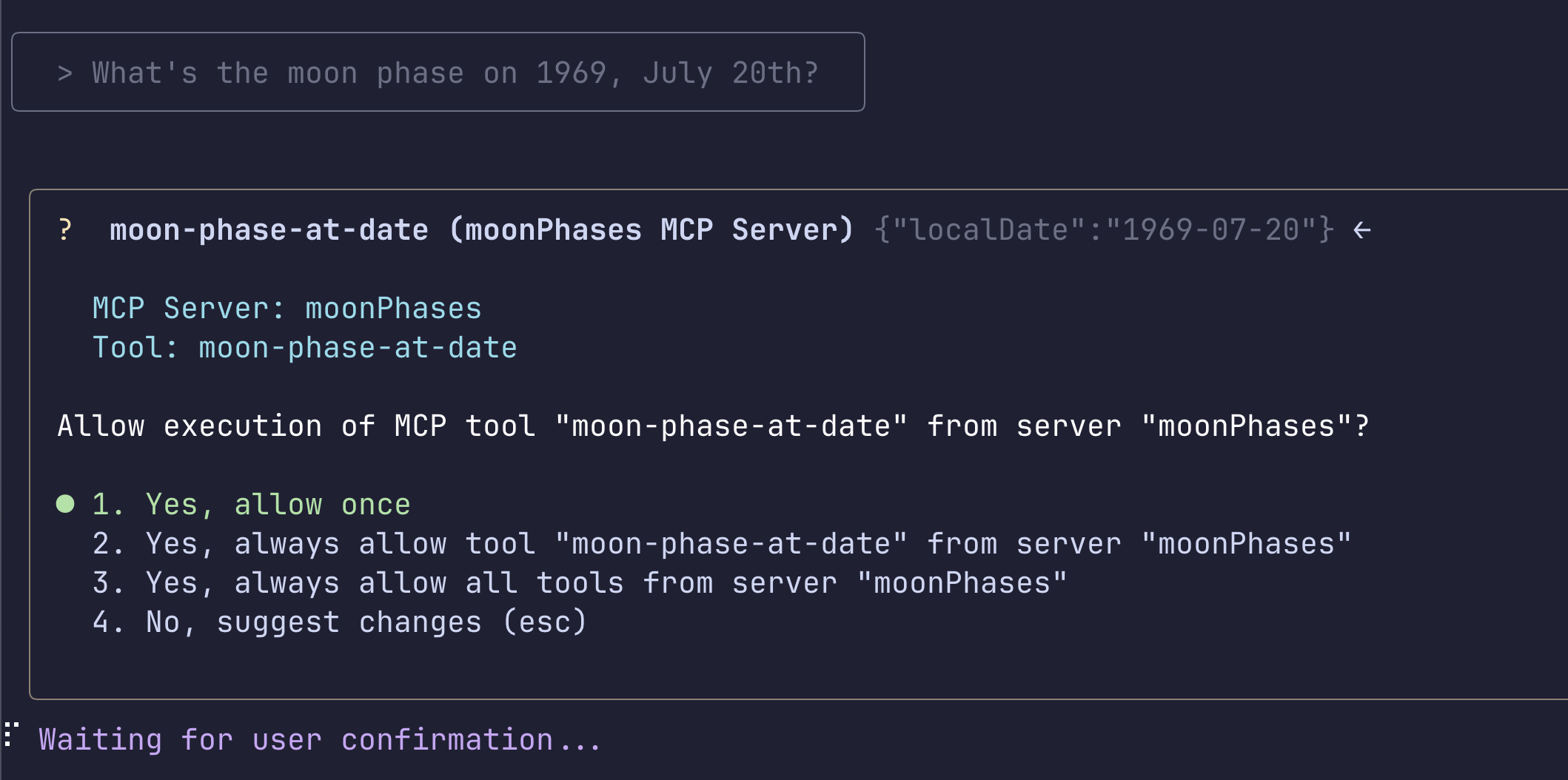Viewport: 1568px width, 780px height.
Task: Click the "MCP Server: moonPhases" line
Action: coord(287,309)
